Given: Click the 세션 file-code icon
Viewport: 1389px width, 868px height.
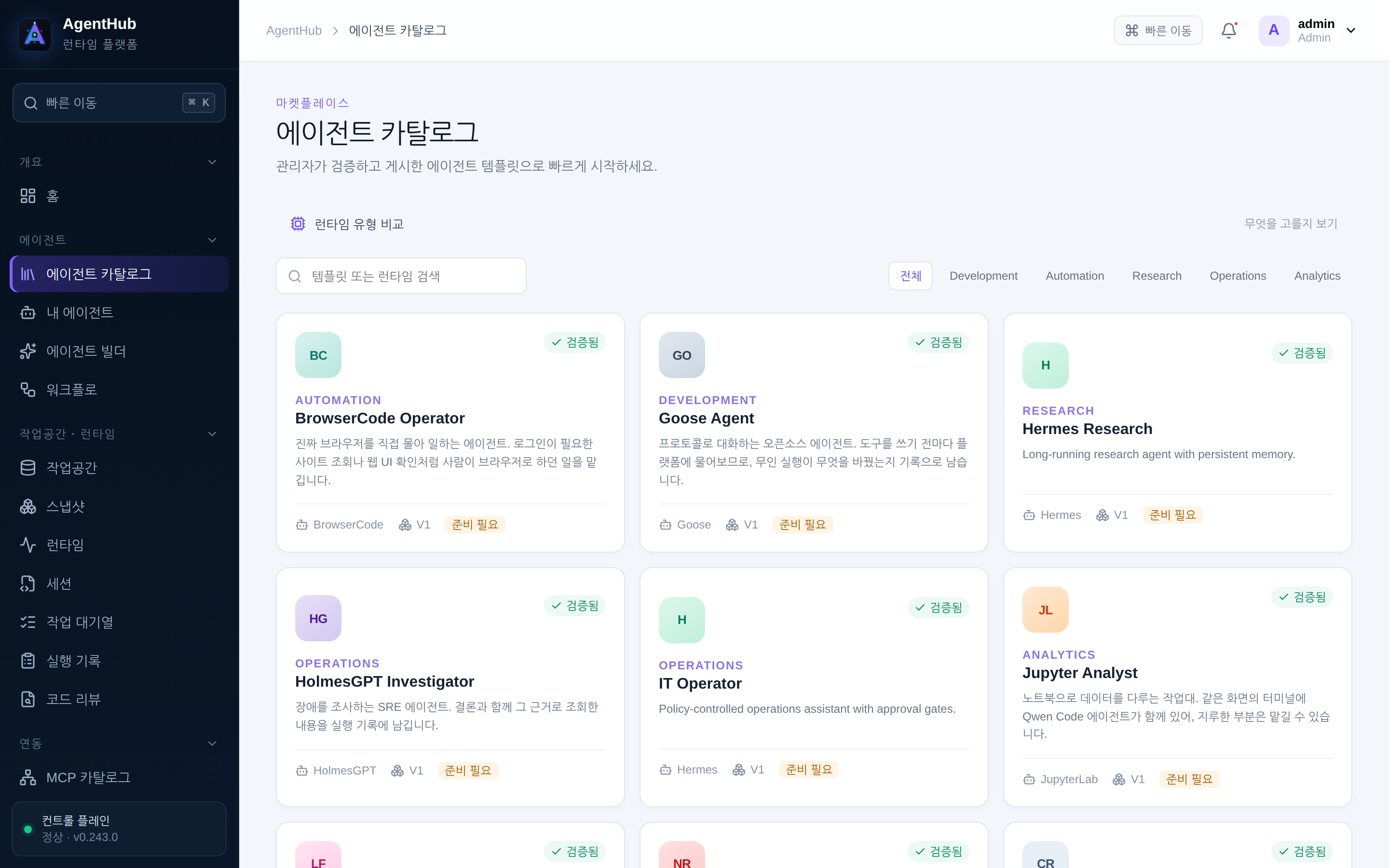Looking at the screenshot, I should point(28,583).
